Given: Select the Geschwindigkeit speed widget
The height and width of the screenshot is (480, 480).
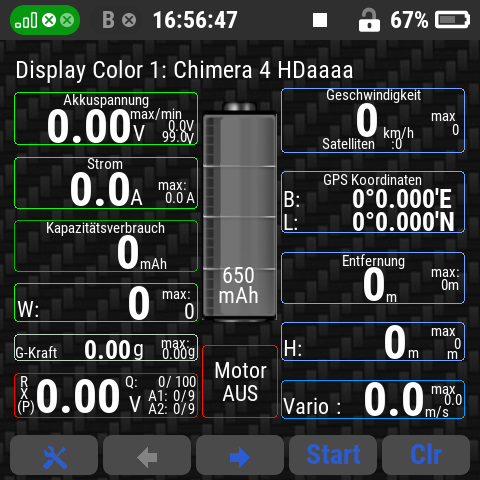Looking at the screenshot, I should (373, 120).
